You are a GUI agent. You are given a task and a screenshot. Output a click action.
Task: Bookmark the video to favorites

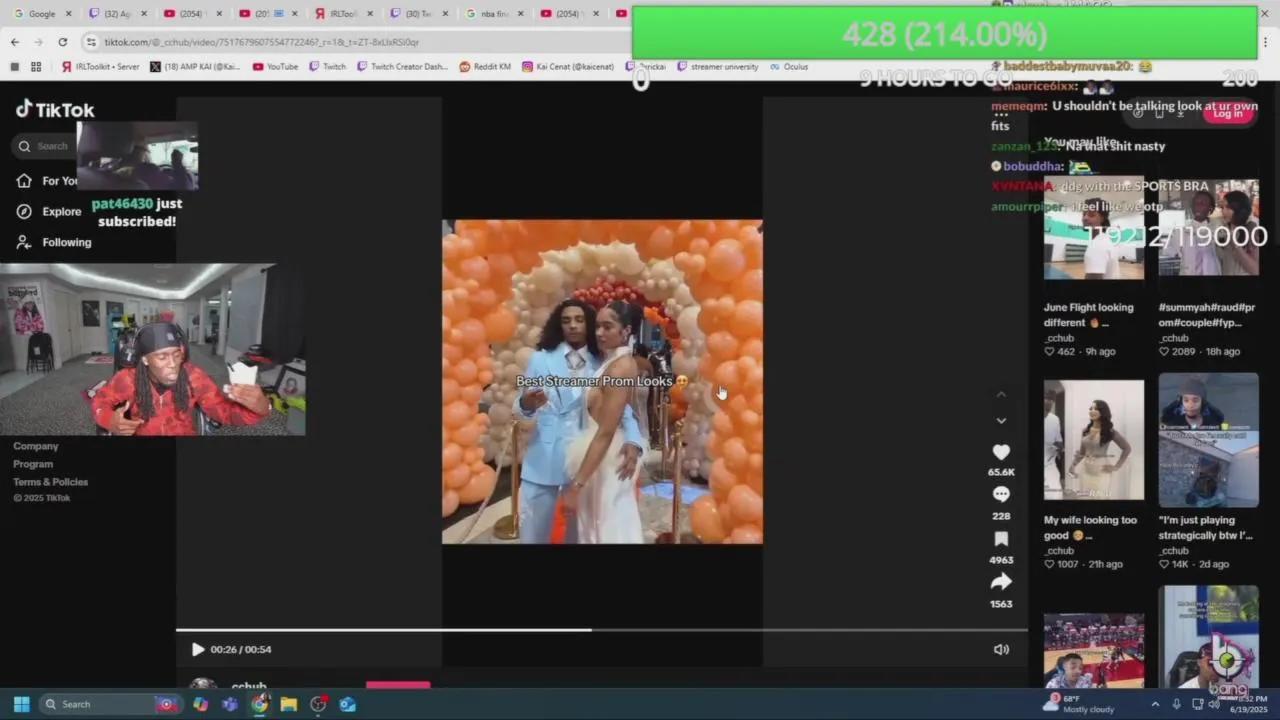click(1001, 539)
